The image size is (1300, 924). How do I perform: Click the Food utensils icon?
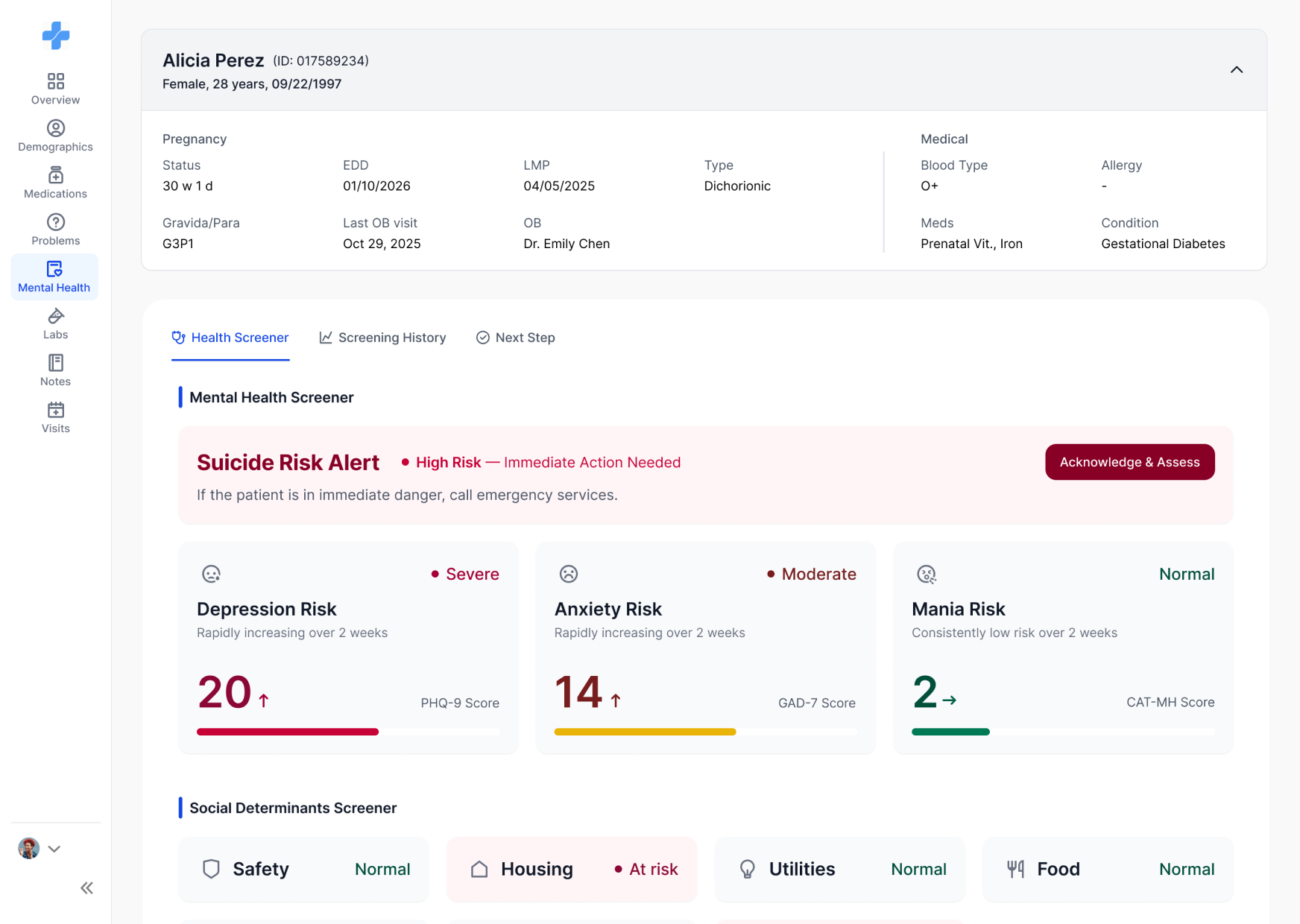pos(1015,869)
